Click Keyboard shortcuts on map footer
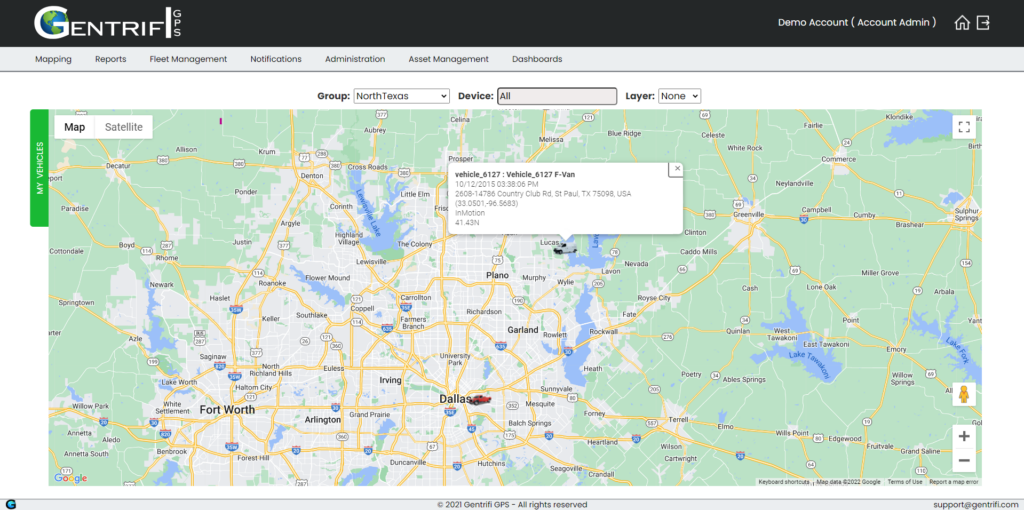 click(784, 482)
